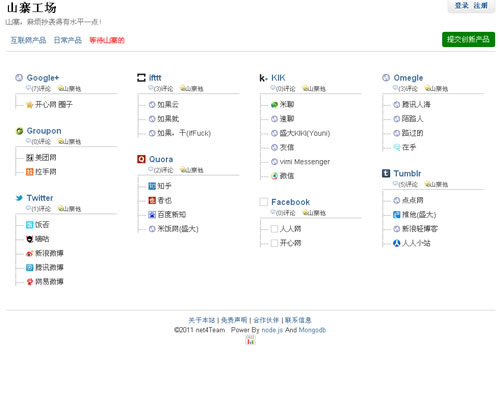Open the Tumblr product title
This screenshot has height=400, width=500.
point(407,173)
